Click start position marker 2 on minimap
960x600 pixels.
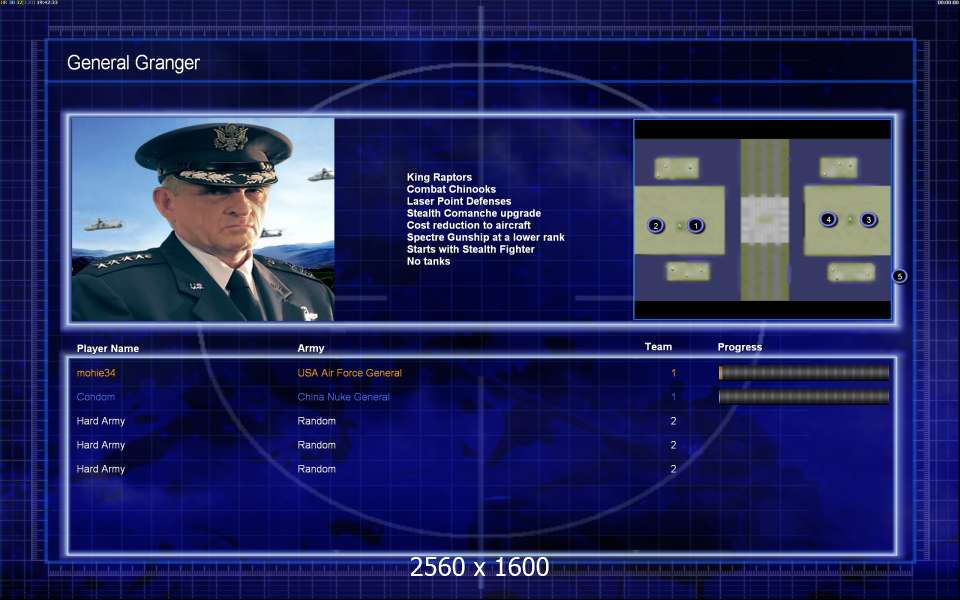coord(656,226)
